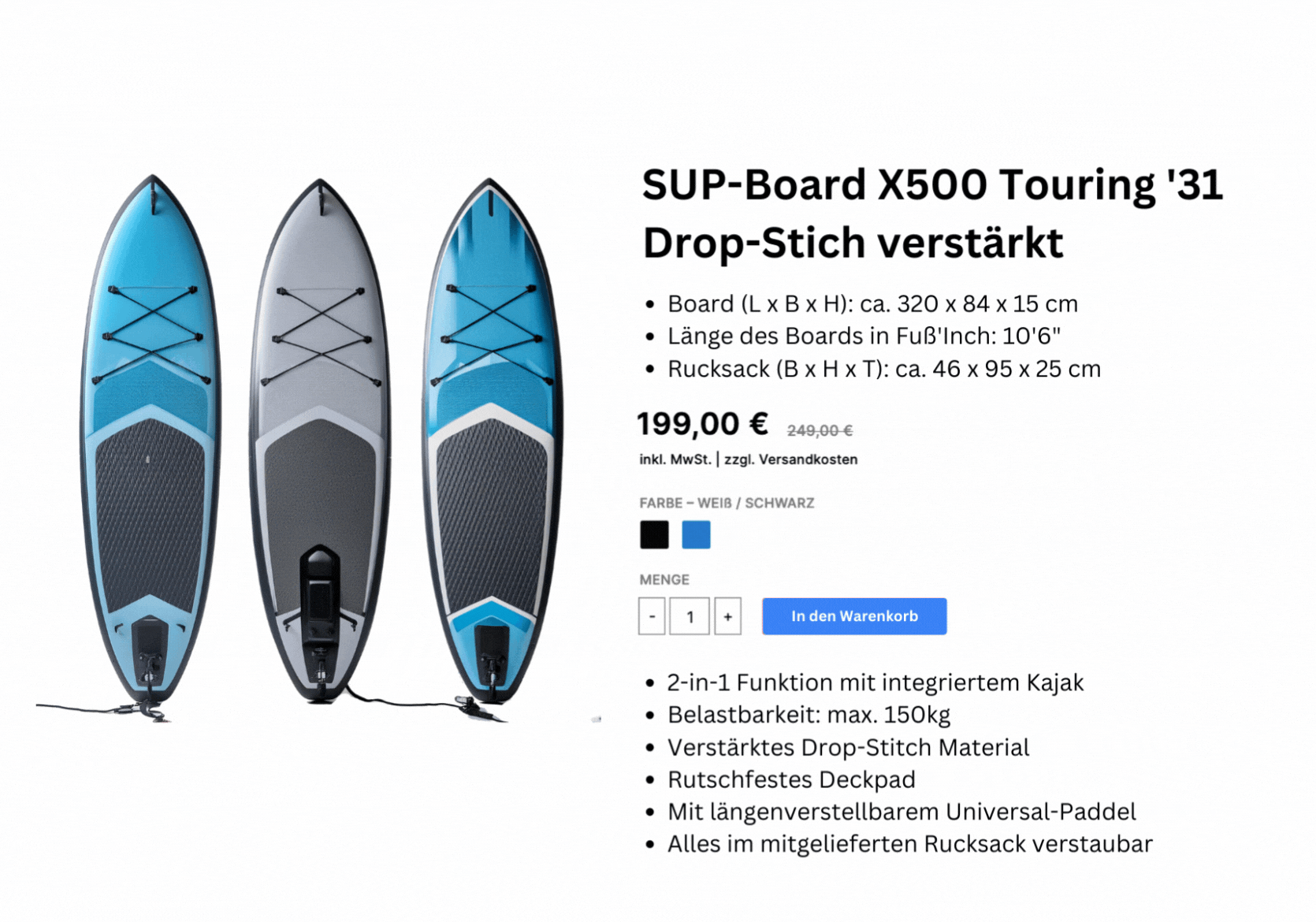Click the left blue SUP board image

(150, 441)
